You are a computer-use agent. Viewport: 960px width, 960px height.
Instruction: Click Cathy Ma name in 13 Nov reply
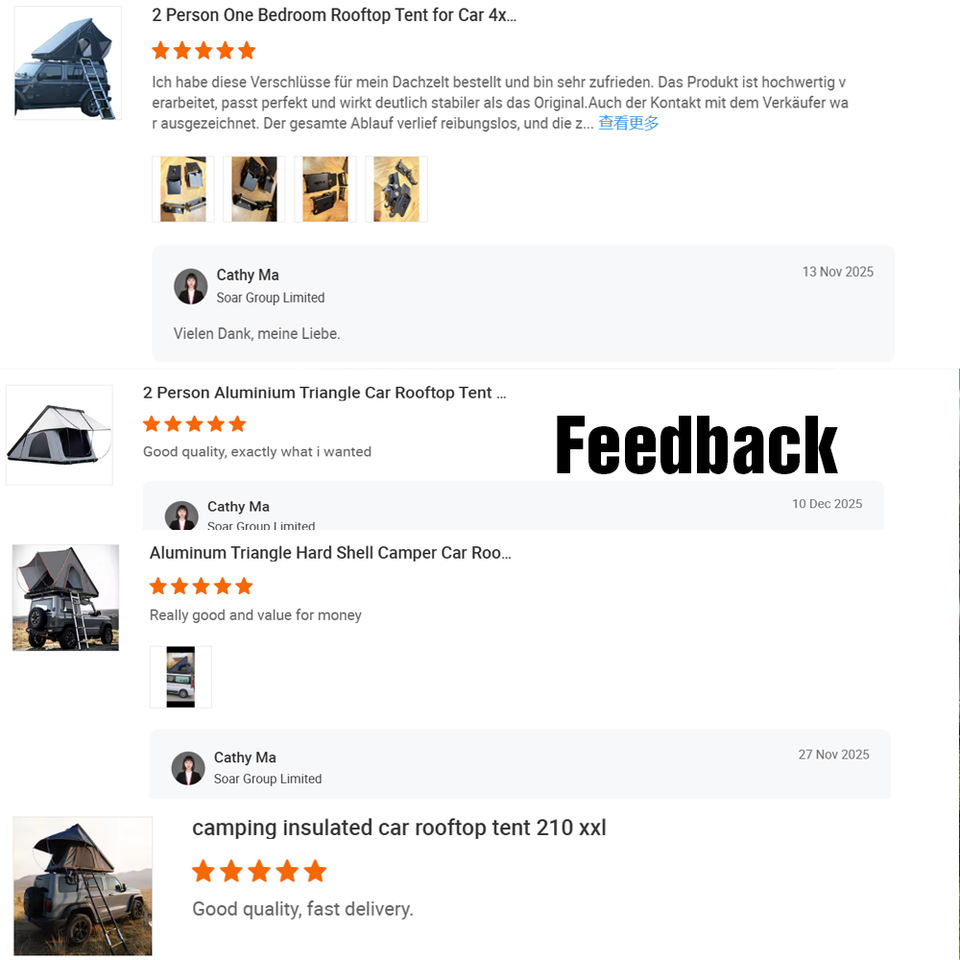pos(248,275)
